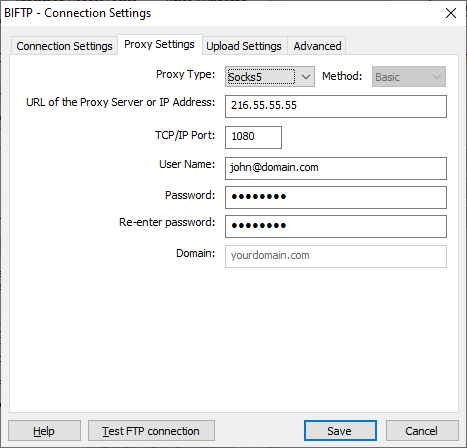This screenshot has height=448, width=467.
Task: Click the TCP/IP Port field
Action: [x=253, y=137]
